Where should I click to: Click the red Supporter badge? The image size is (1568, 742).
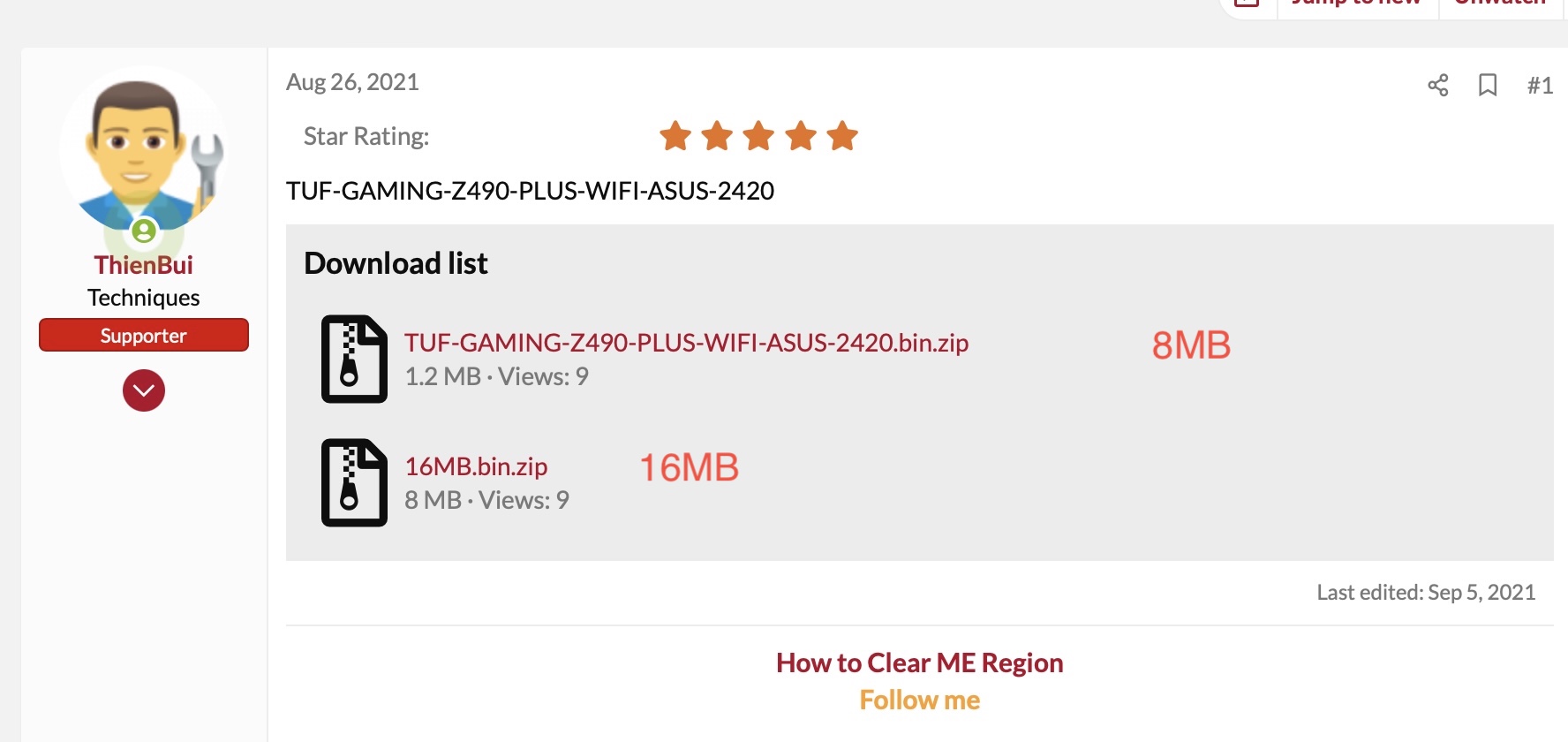[x=143, y=336]
